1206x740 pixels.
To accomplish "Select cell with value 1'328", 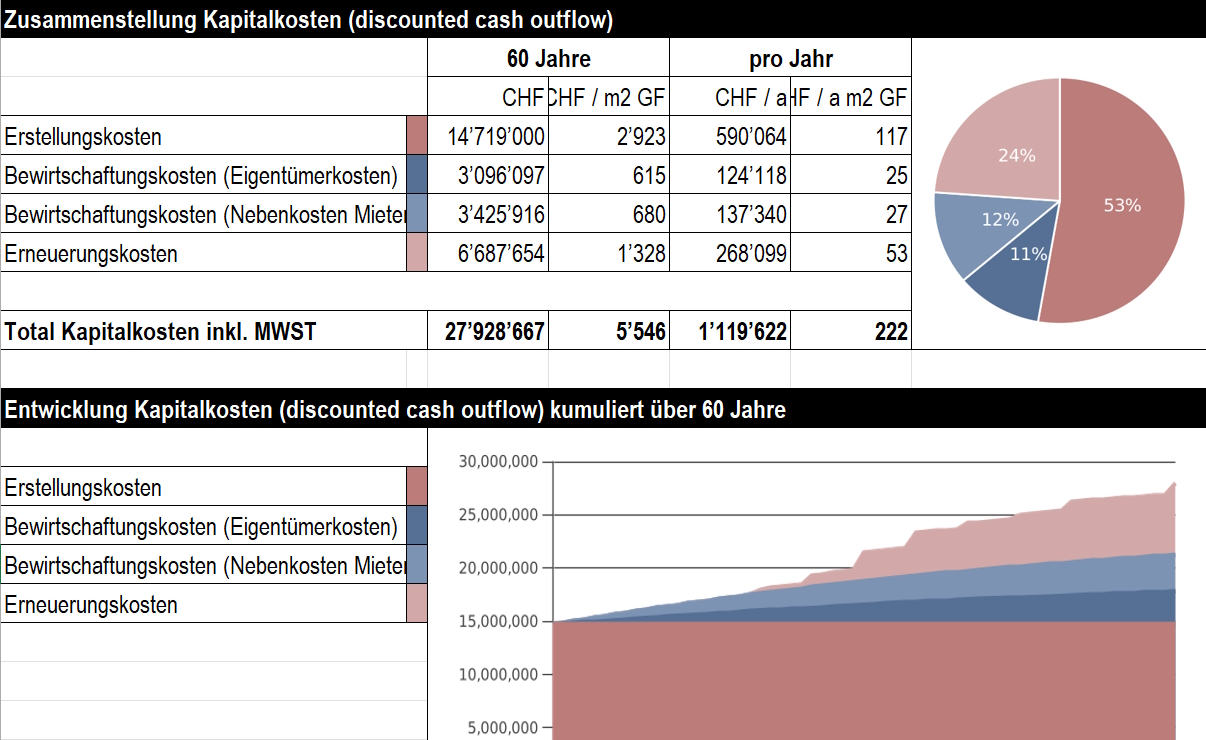I will tap(609, 252).
